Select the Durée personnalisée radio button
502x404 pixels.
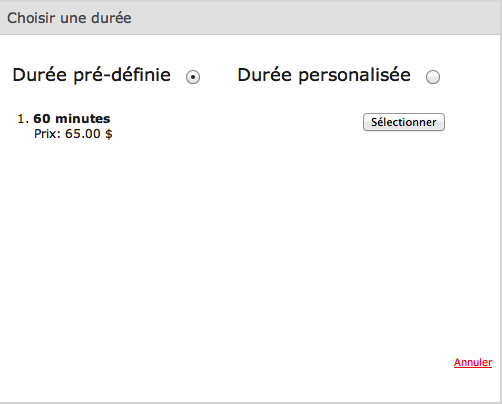point(433,77)
